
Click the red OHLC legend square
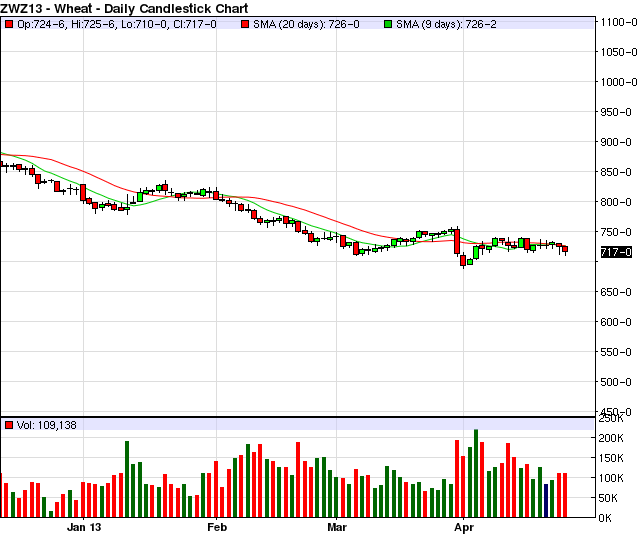coord(9,24)
